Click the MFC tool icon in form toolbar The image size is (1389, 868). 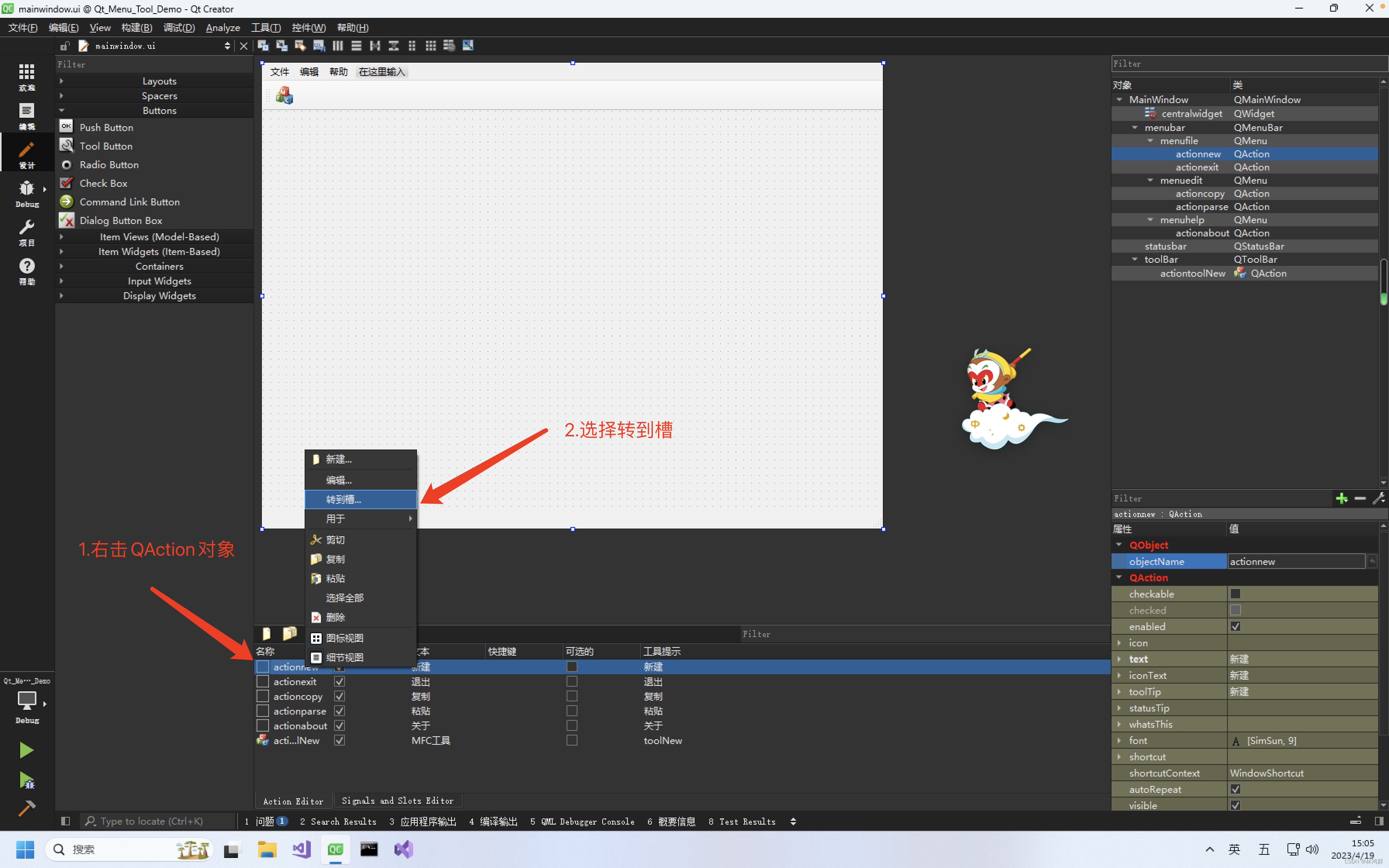(285, 95)
